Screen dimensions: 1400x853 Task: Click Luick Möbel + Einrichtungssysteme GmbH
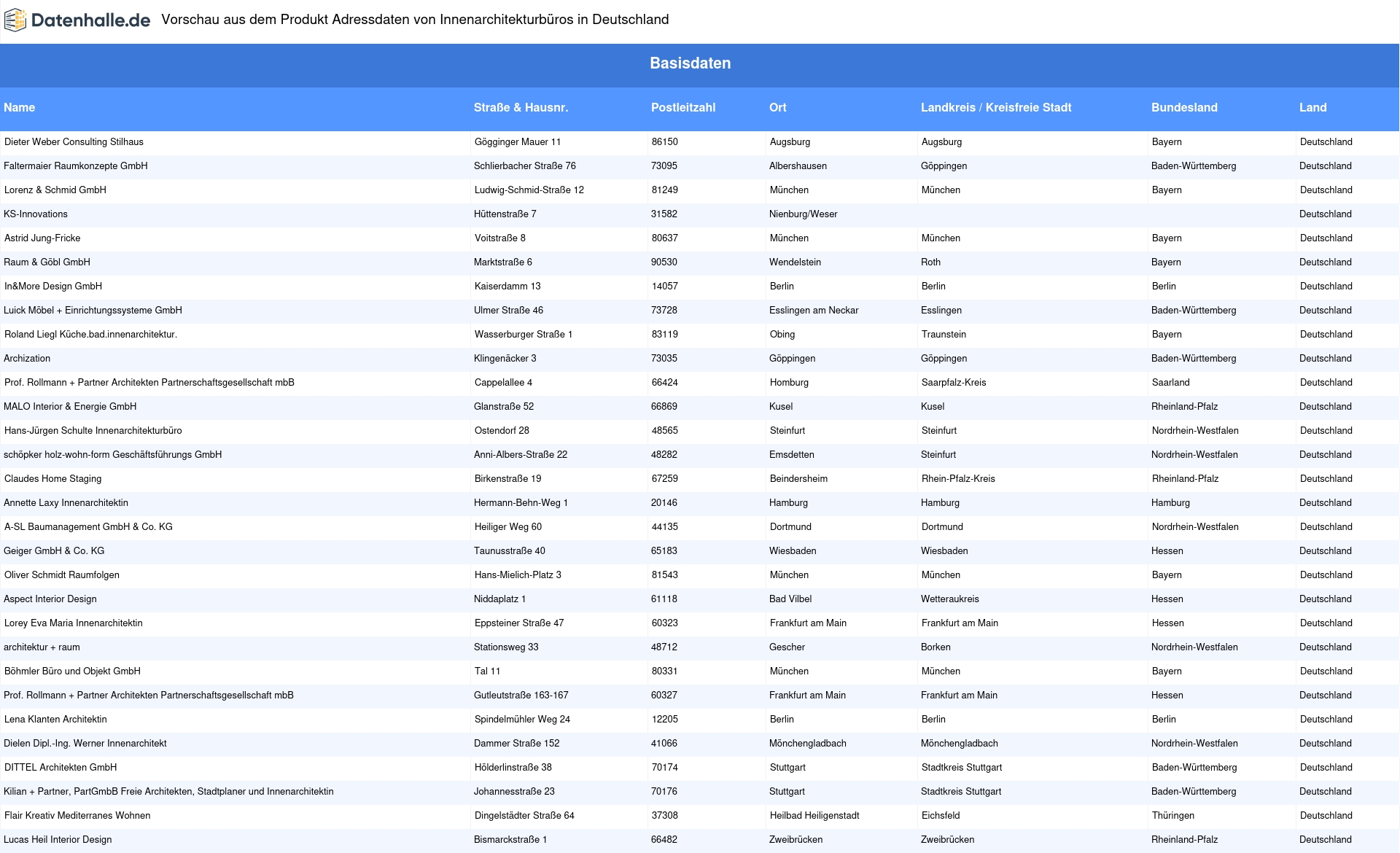click(x=93, y=311)
